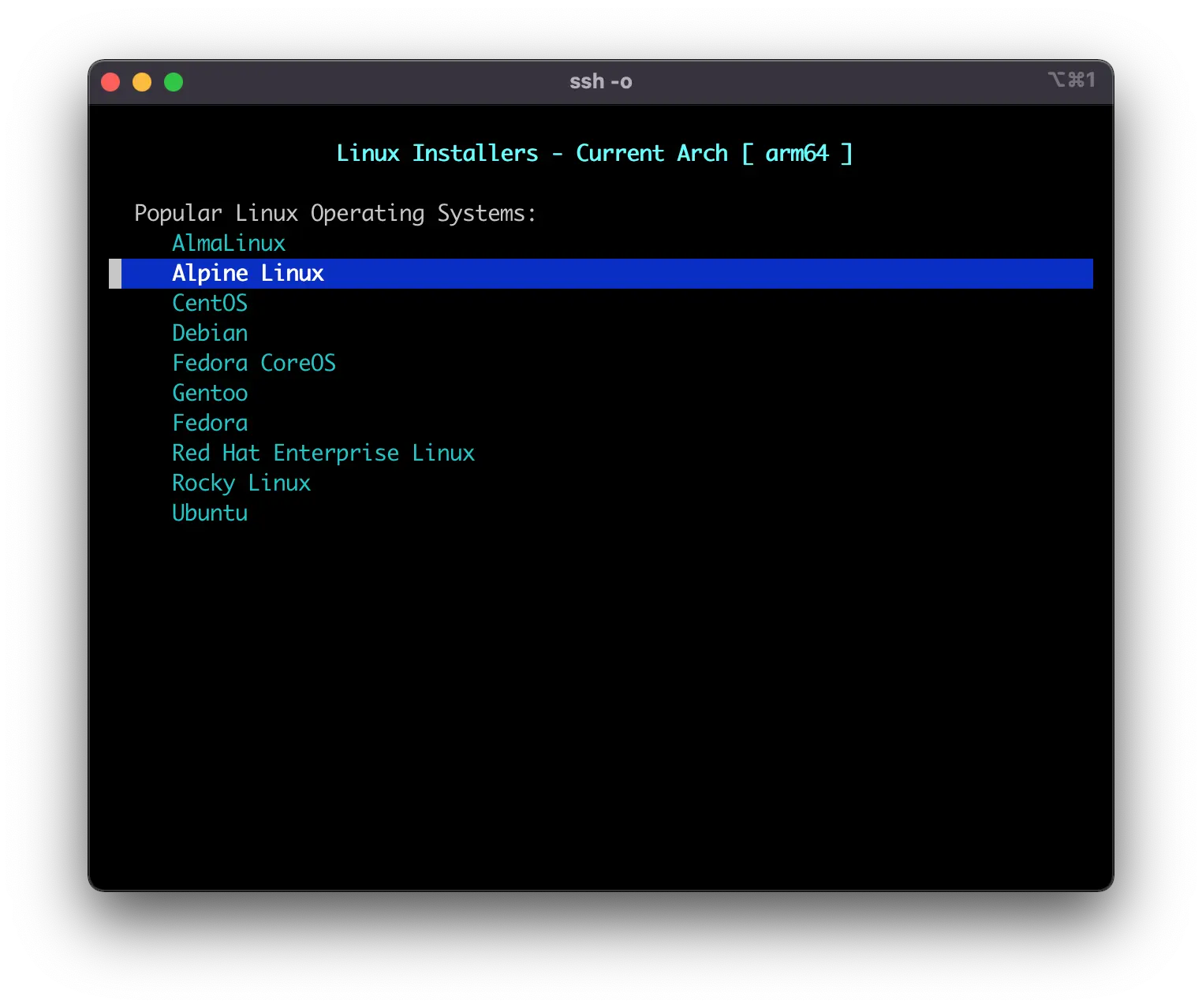Screen dimensions: 1202x1008
Task: Select the plain Fedora menu item
Action: point(210,423)
